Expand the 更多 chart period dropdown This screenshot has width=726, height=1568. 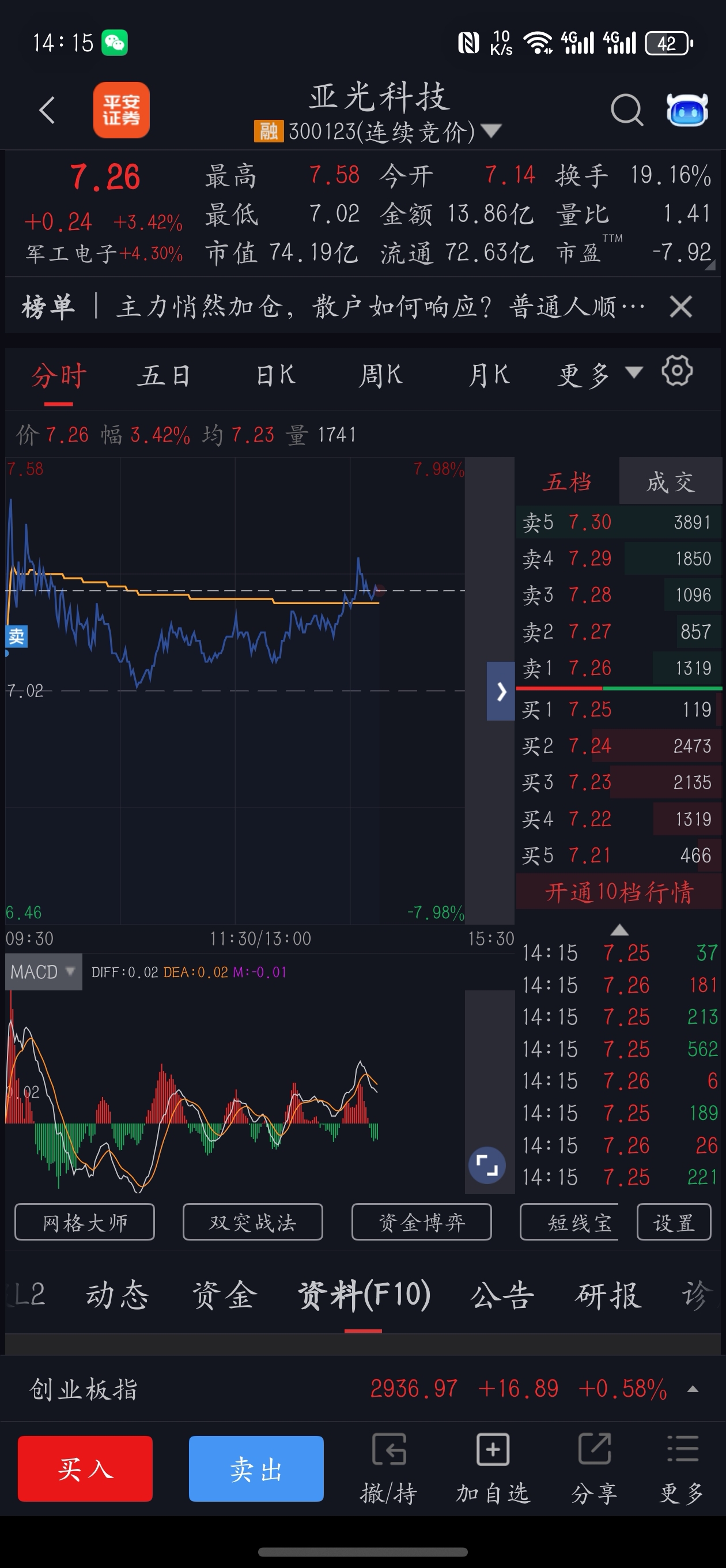coord(600,375)
